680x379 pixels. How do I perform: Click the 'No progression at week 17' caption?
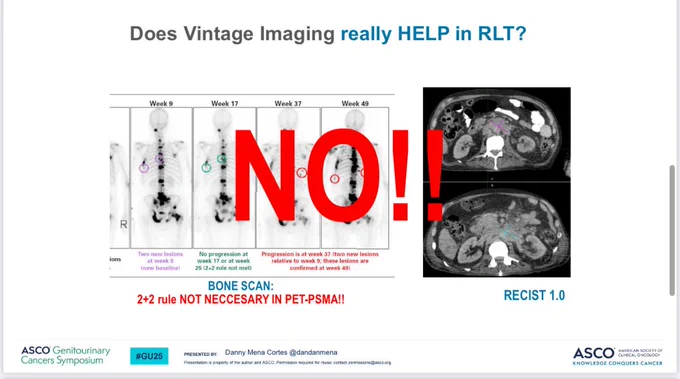pos(223,261)
